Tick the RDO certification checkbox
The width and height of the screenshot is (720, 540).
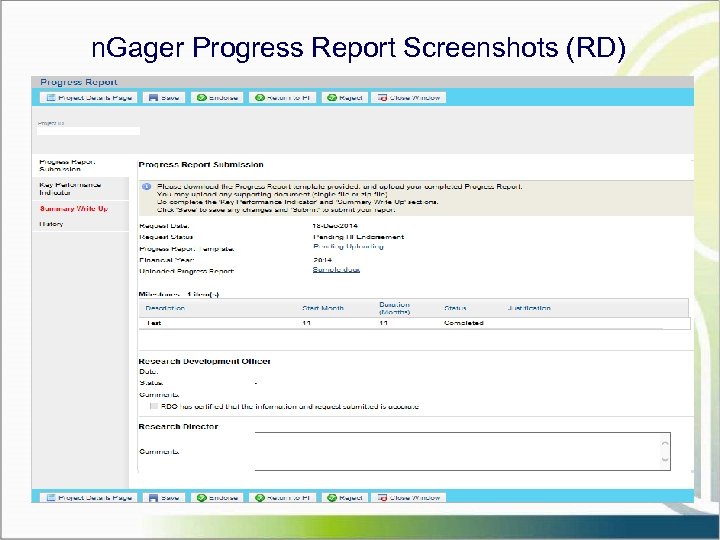[x=154, y=406]
